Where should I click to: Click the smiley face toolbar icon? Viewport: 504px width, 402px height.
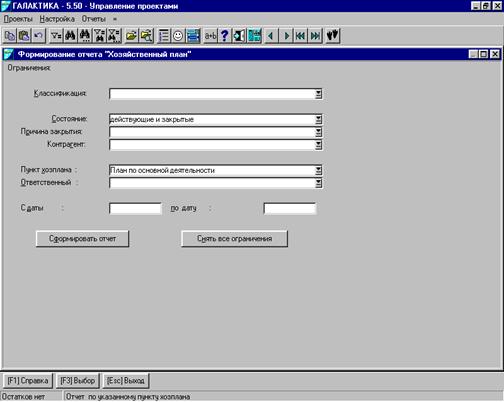click(x=178, y=36)
